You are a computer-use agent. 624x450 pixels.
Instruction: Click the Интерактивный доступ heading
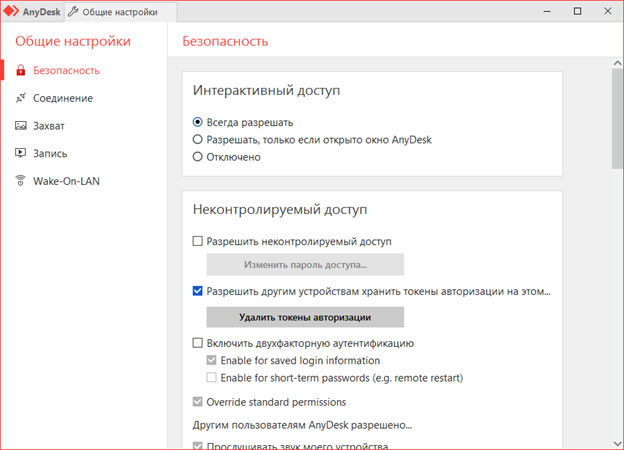[266, 90]
